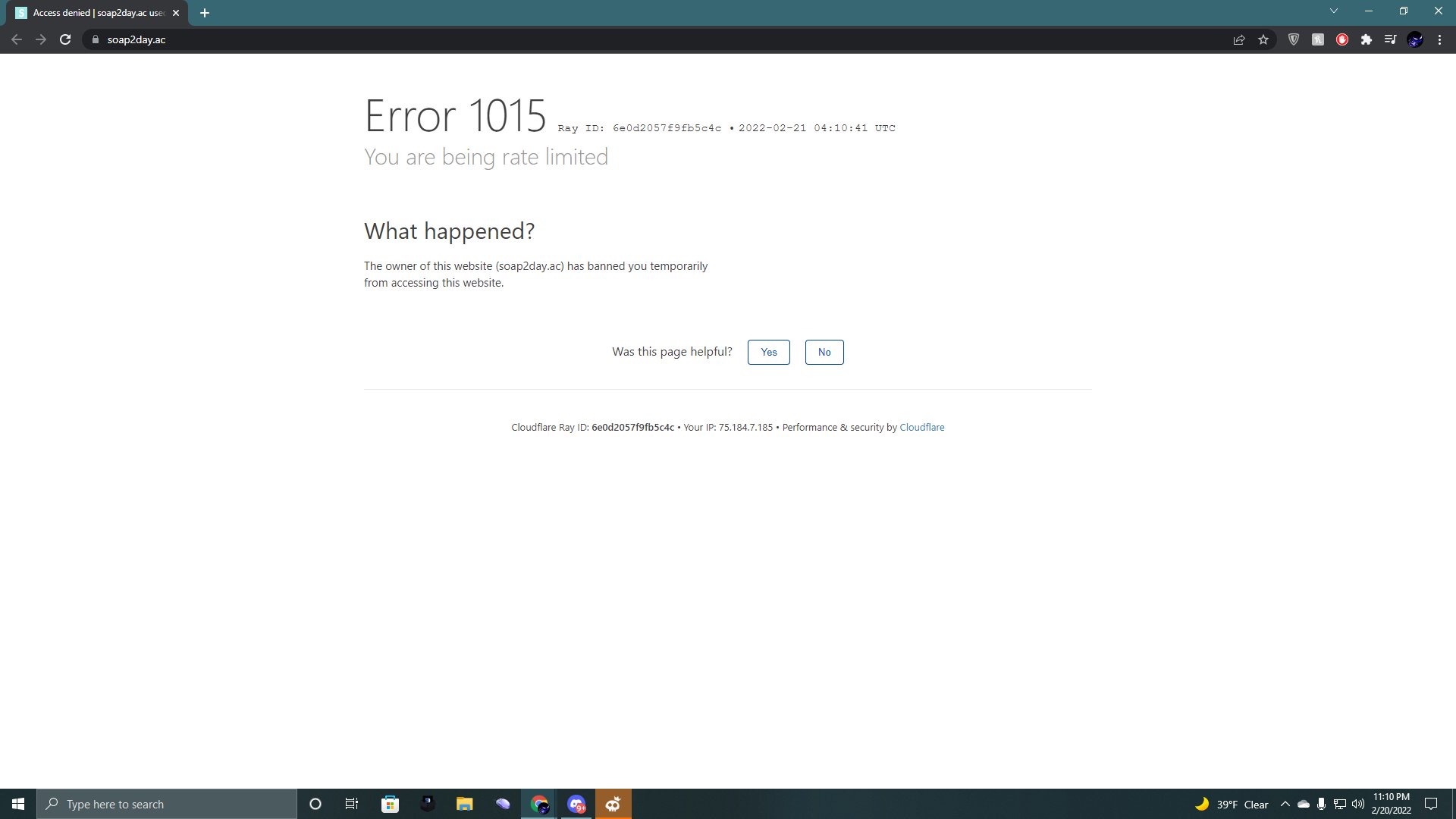Open the Chrome profile avatar
Viewport: 1456px width, 819px height.
point(1415,39)
